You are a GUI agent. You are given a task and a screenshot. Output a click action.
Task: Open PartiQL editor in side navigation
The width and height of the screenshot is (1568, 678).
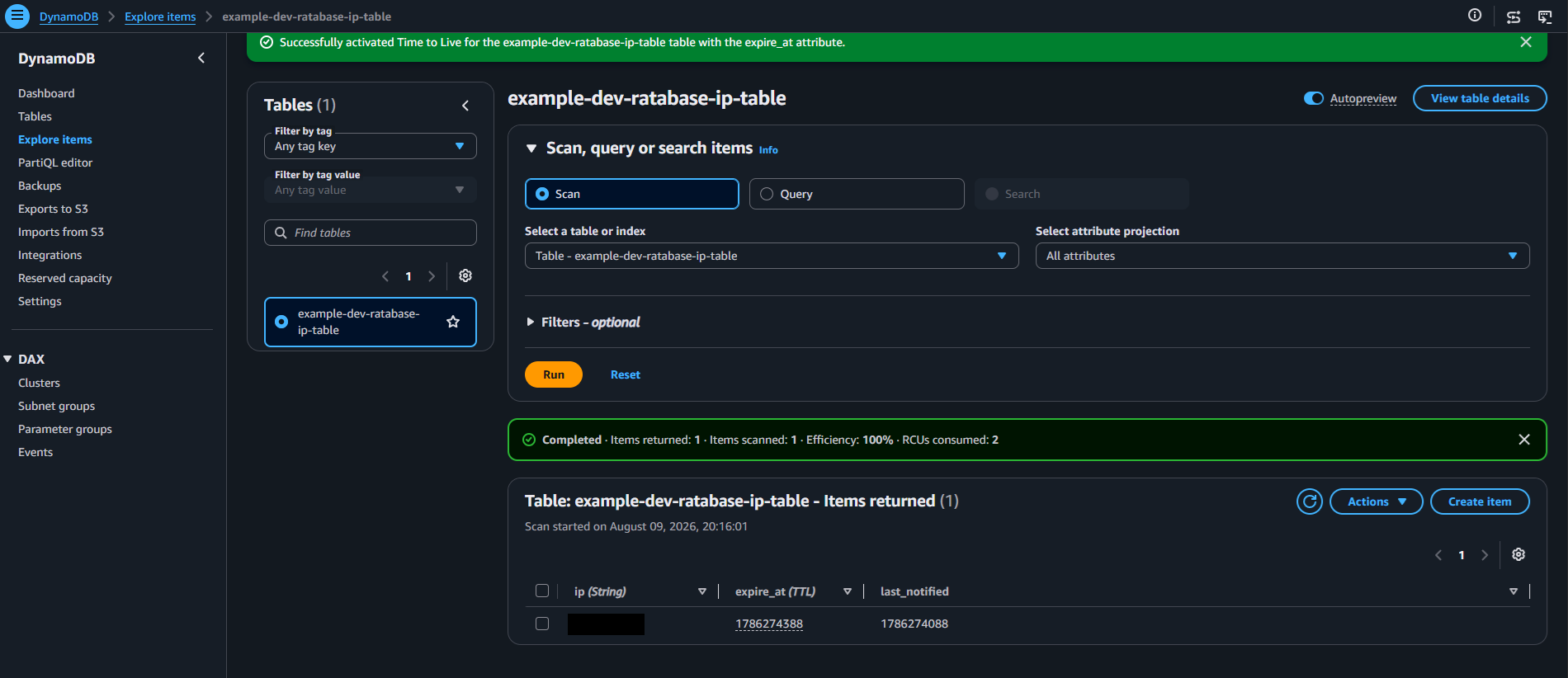tap(55, 162)
